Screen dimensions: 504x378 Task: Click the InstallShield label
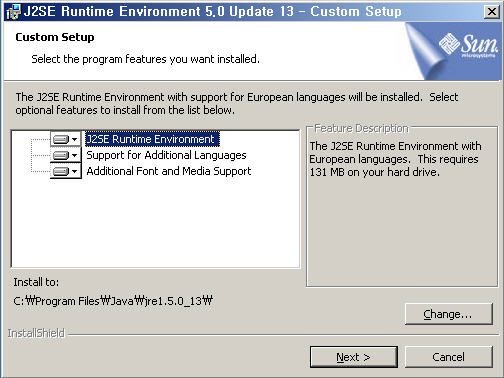[x=36, y=333]
